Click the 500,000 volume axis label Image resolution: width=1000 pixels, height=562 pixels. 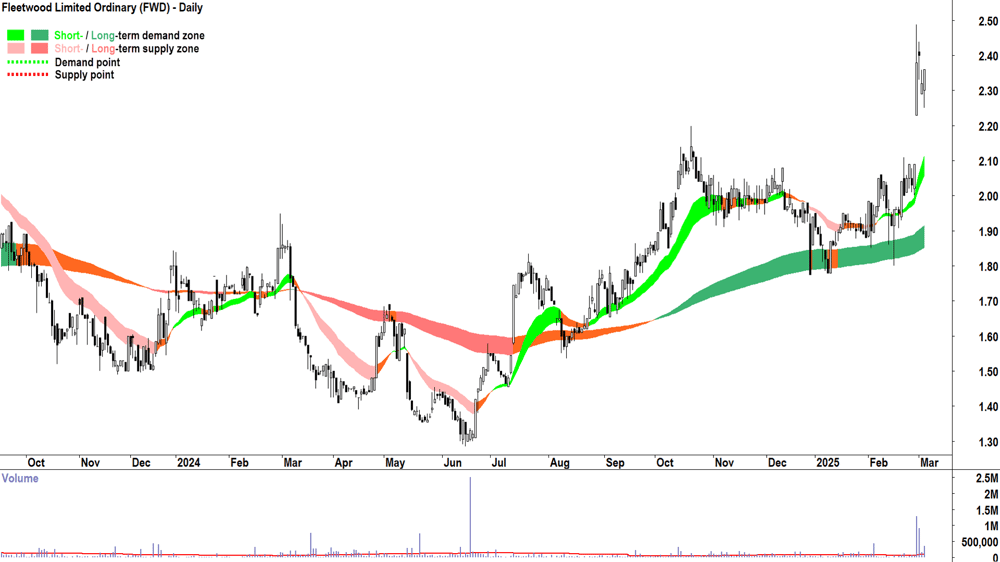pyautogui.click(x=980, y=542)
